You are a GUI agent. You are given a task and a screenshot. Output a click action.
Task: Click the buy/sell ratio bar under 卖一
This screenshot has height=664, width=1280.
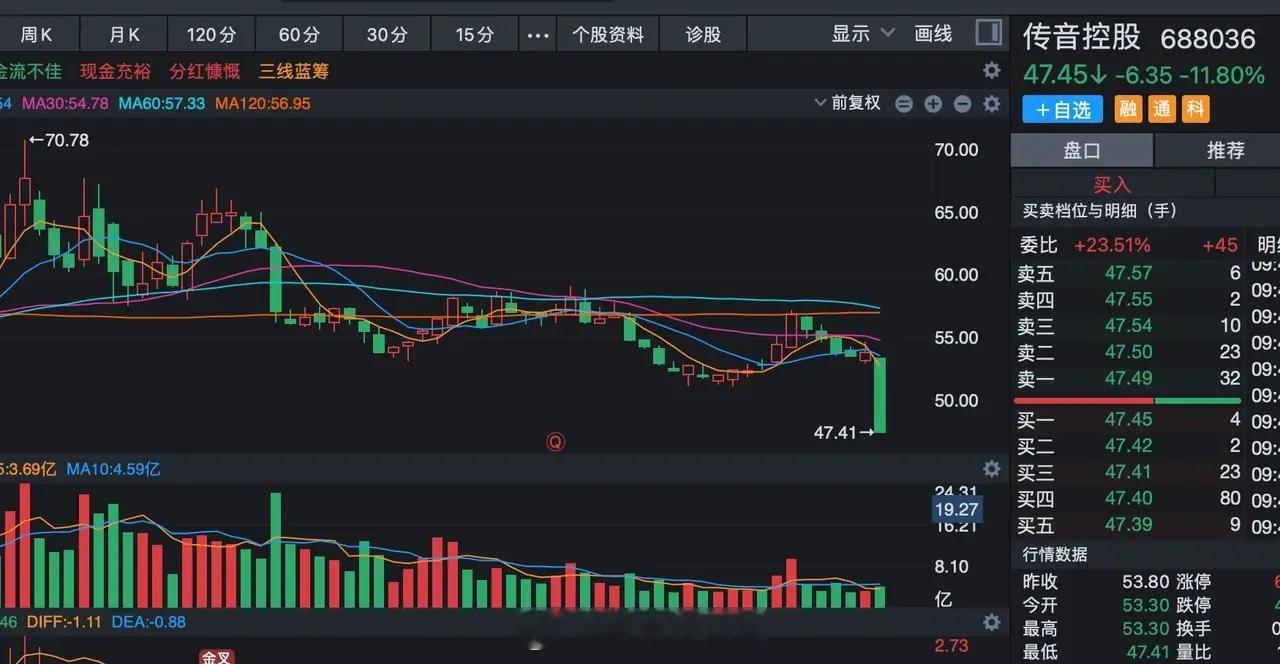1127,400
